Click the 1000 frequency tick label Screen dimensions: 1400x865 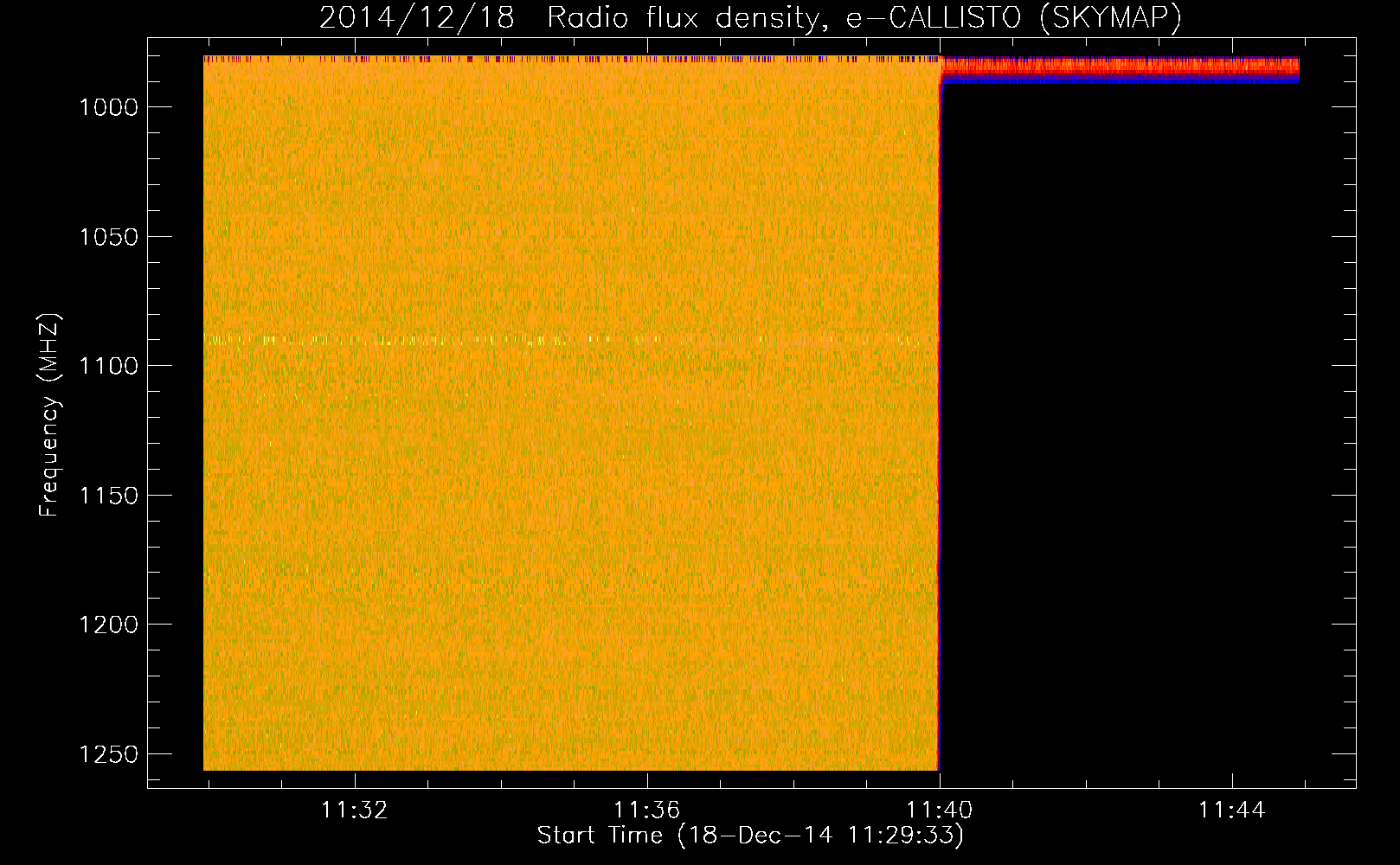[108, 107]
